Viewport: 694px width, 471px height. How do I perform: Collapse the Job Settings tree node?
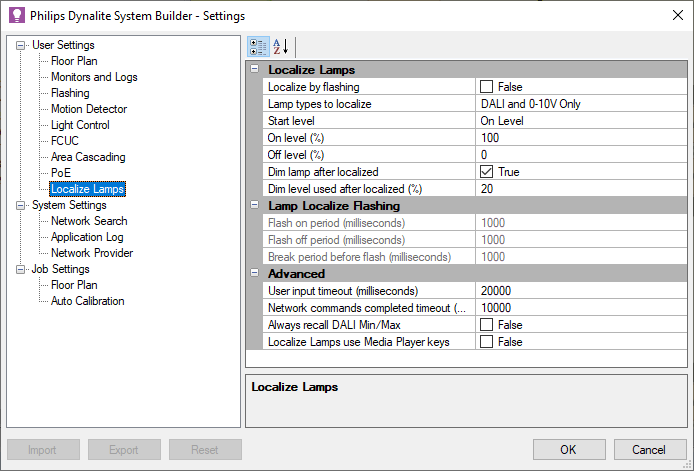(x=20, y=269)
